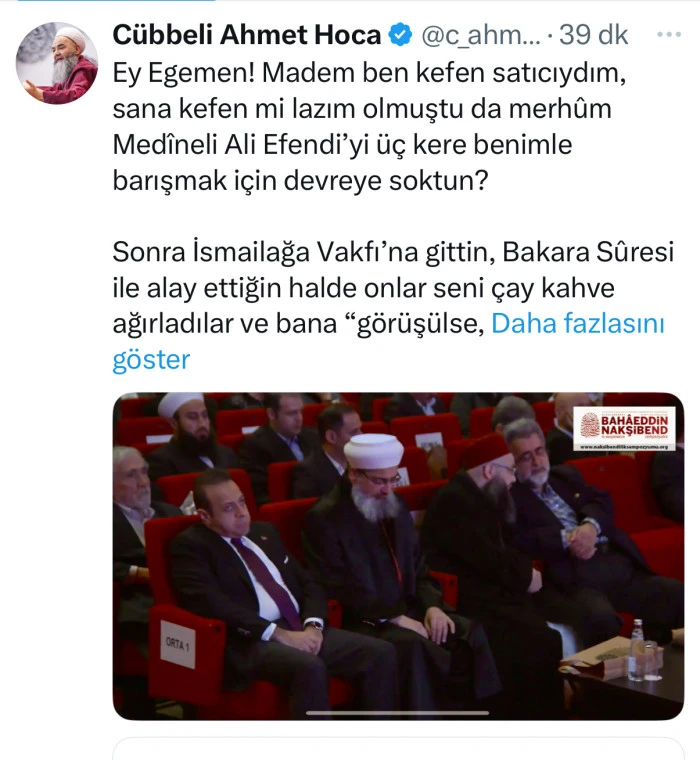
Task: Open the card below the video
Action: 398,749
